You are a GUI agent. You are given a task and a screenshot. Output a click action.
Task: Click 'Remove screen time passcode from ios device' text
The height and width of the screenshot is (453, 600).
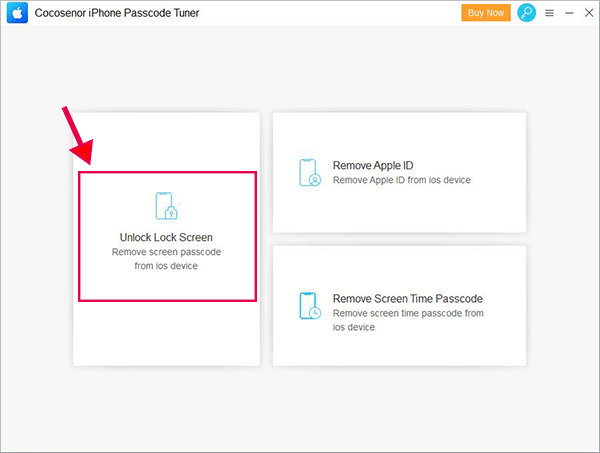point(408,320)
